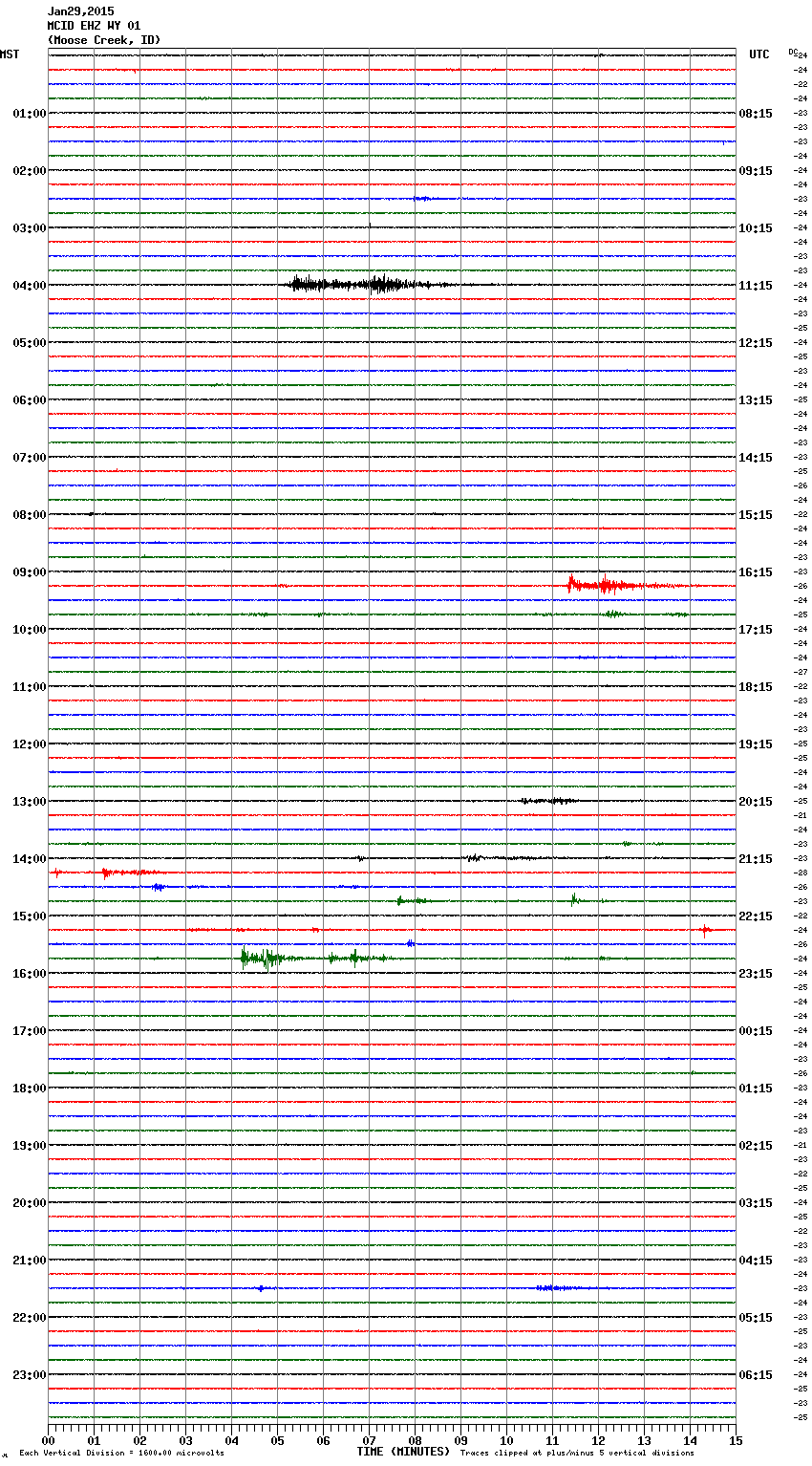
Task: Select the 23:15 UTC hour label
Action: click(x=756, y=974)
